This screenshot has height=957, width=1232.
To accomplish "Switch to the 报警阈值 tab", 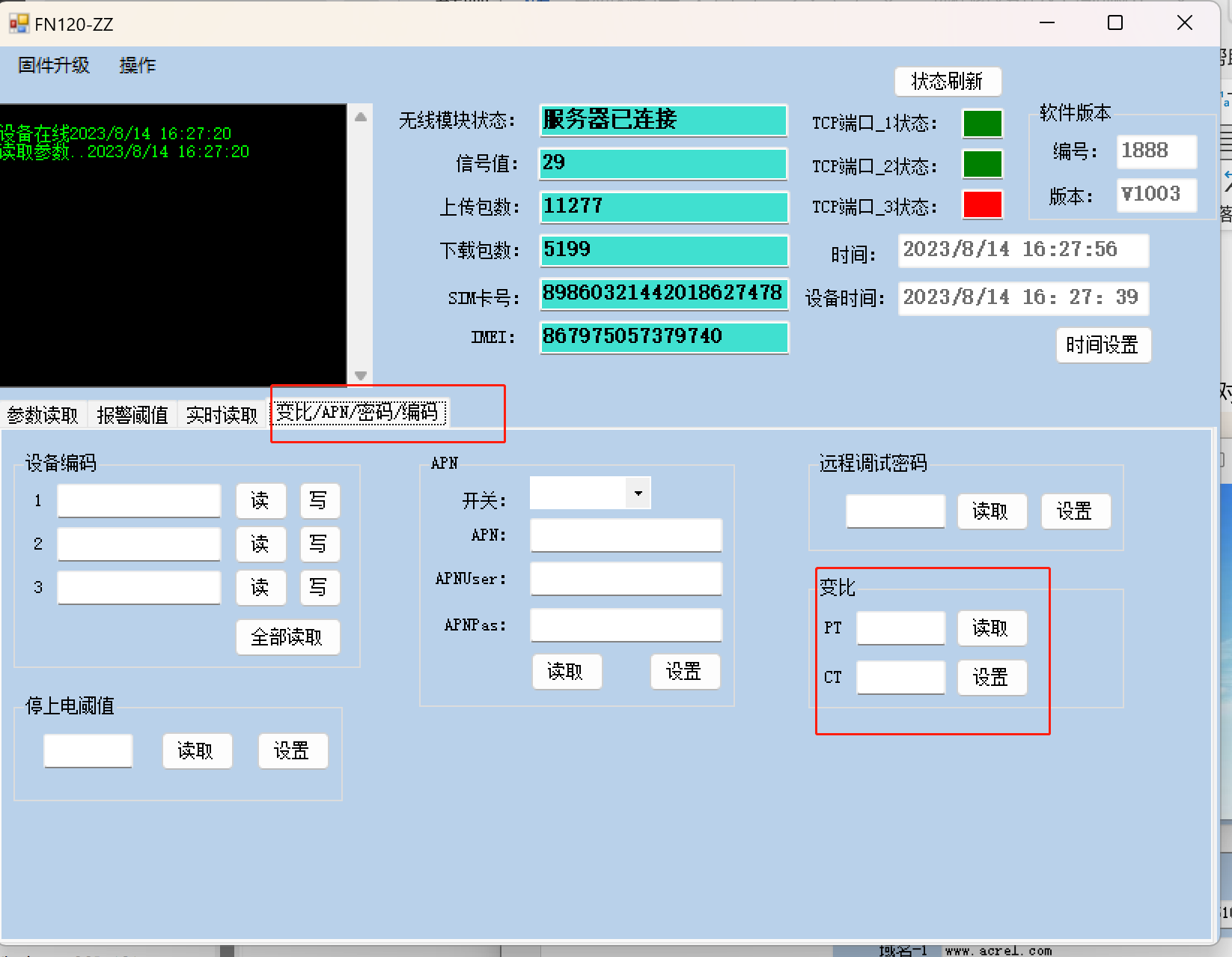I will click(132, 415).
